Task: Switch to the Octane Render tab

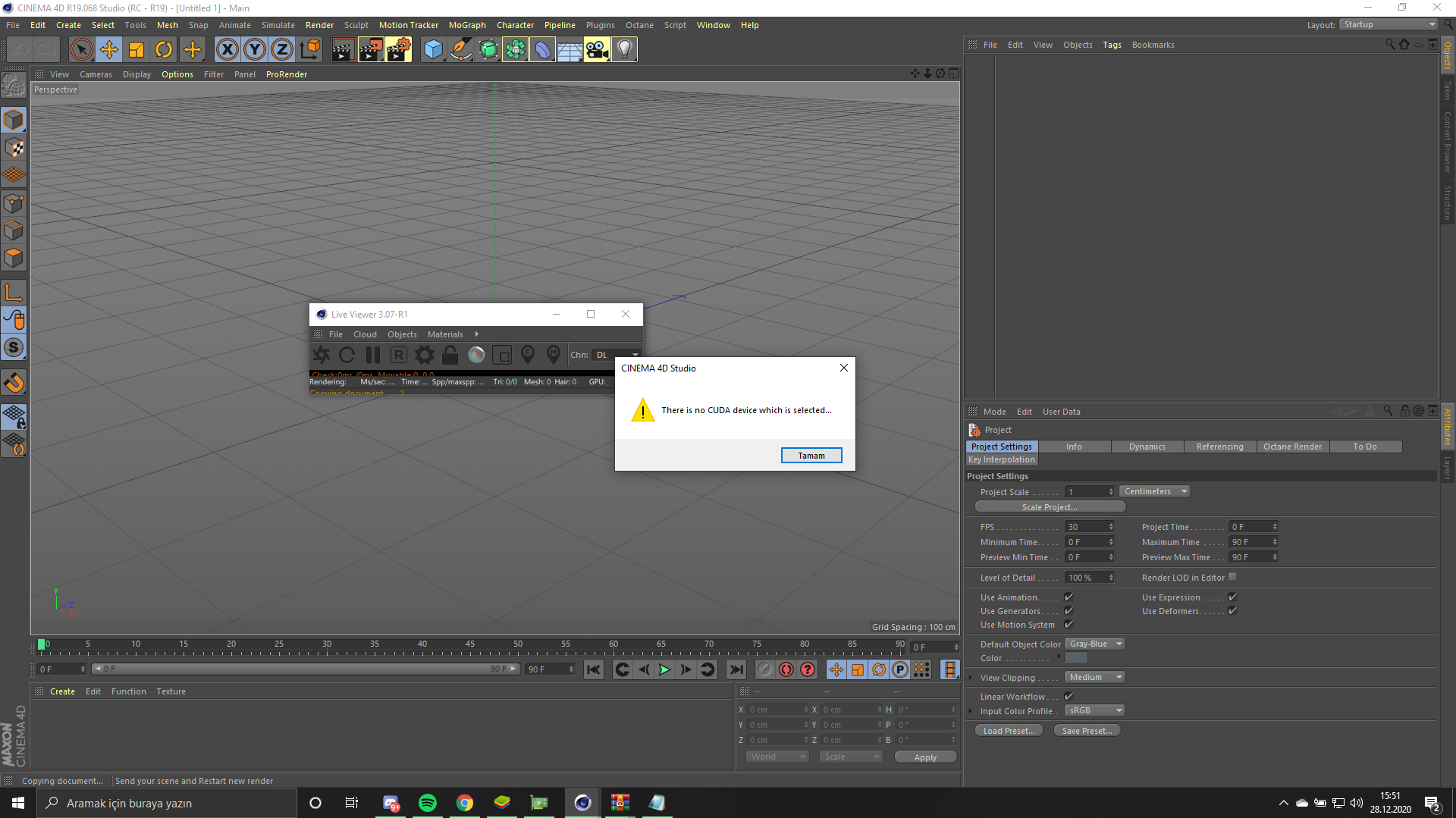Action: click(x=1292, y=447)
